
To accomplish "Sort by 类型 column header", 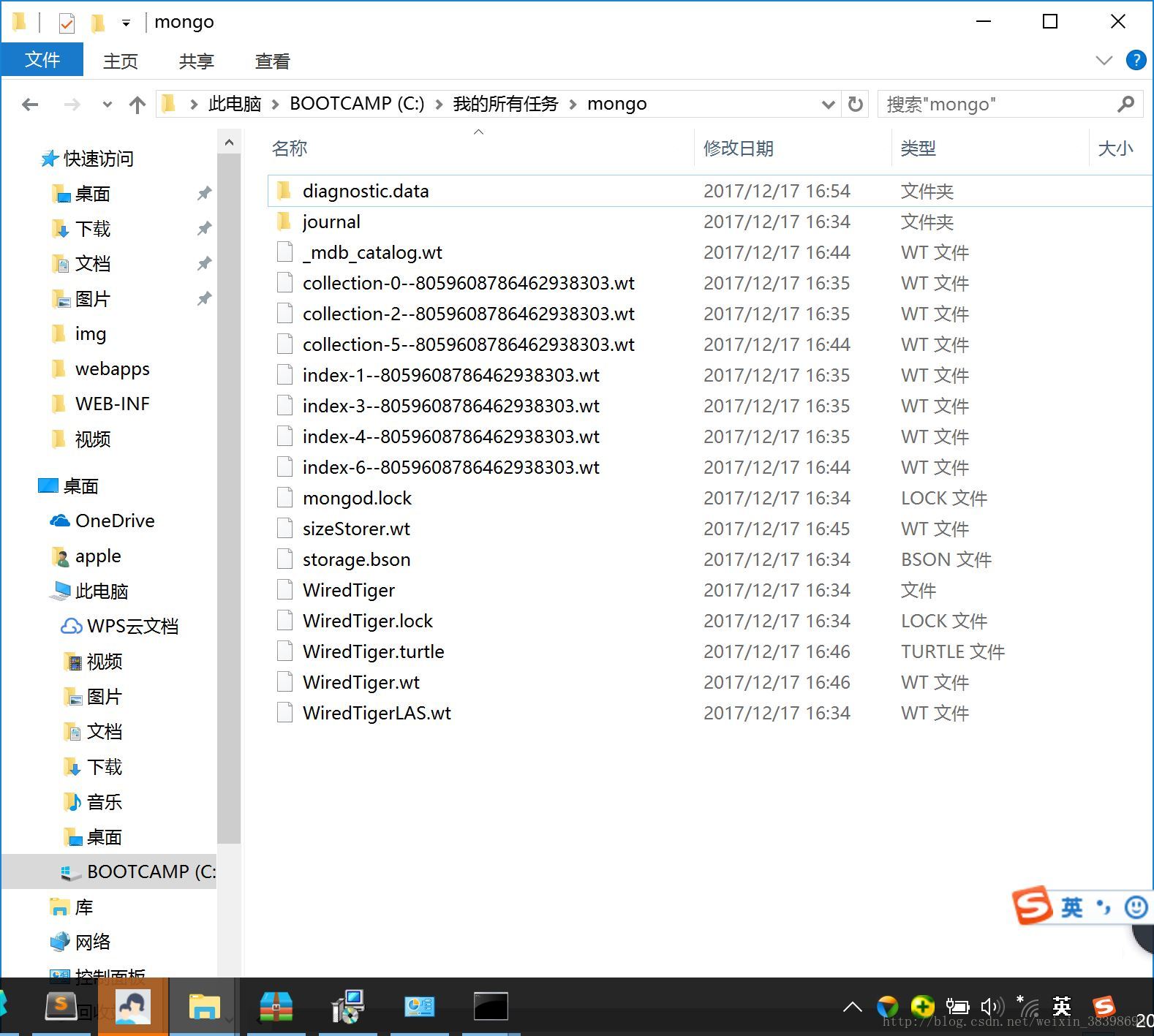I will tap(918, 148).
